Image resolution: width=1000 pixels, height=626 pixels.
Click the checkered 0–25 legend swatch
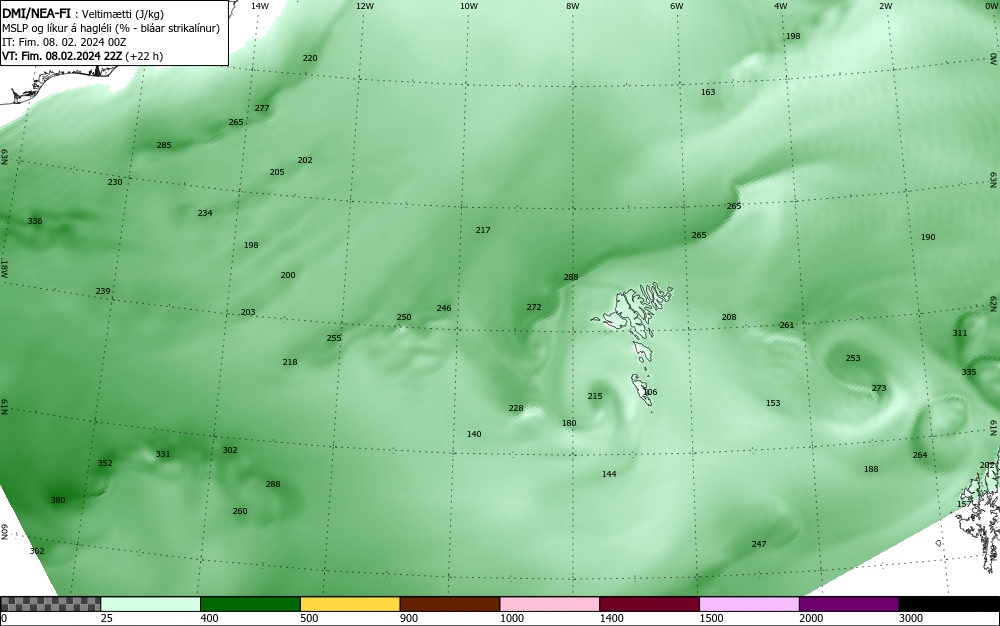click(x=50, y=604)
